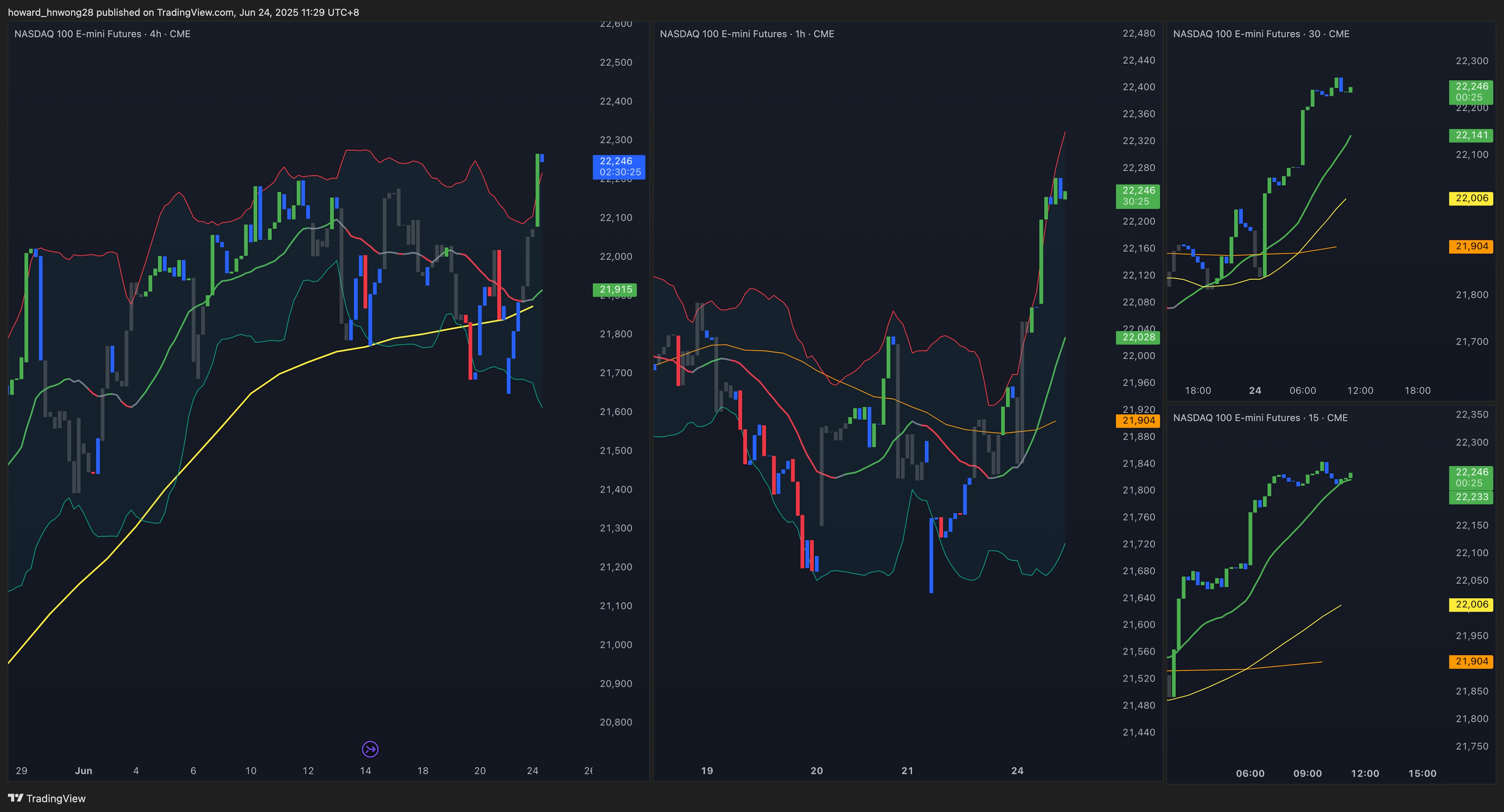Click the orange 21,904 label on 30-minute chart
The height and width of the screenshot is (812, 1504).
[1471, 246]
